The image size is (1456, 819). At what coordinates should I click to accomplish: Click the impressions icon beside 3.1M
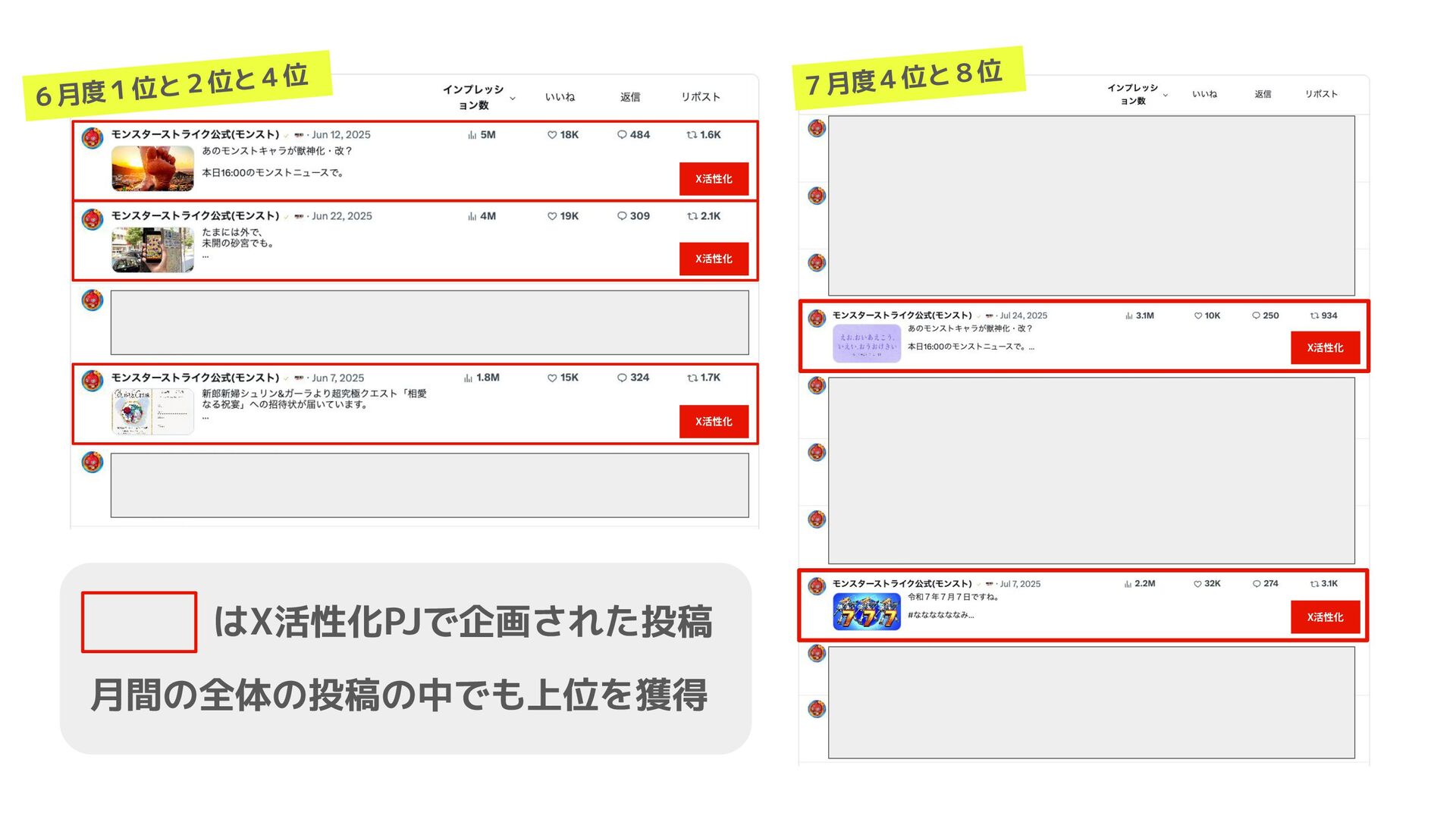click(1129, 315)
